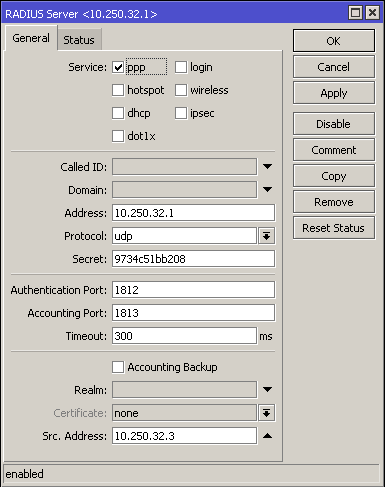Close the RADIUS Server window
This screenshot has width=385, height=487.
pos(372,13)
